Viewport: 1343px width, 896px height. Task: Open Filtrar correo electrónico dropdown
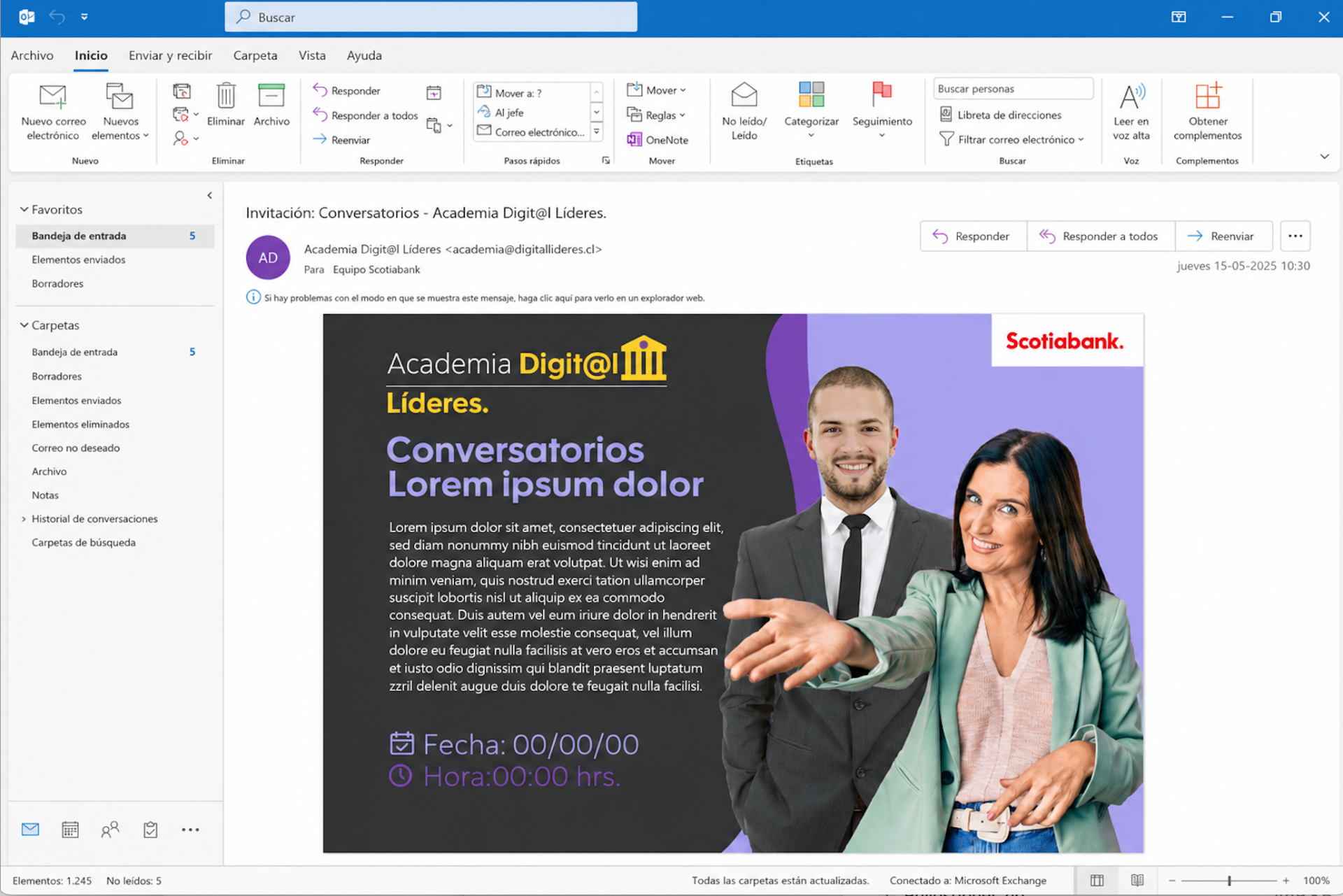pos(1012,140)
